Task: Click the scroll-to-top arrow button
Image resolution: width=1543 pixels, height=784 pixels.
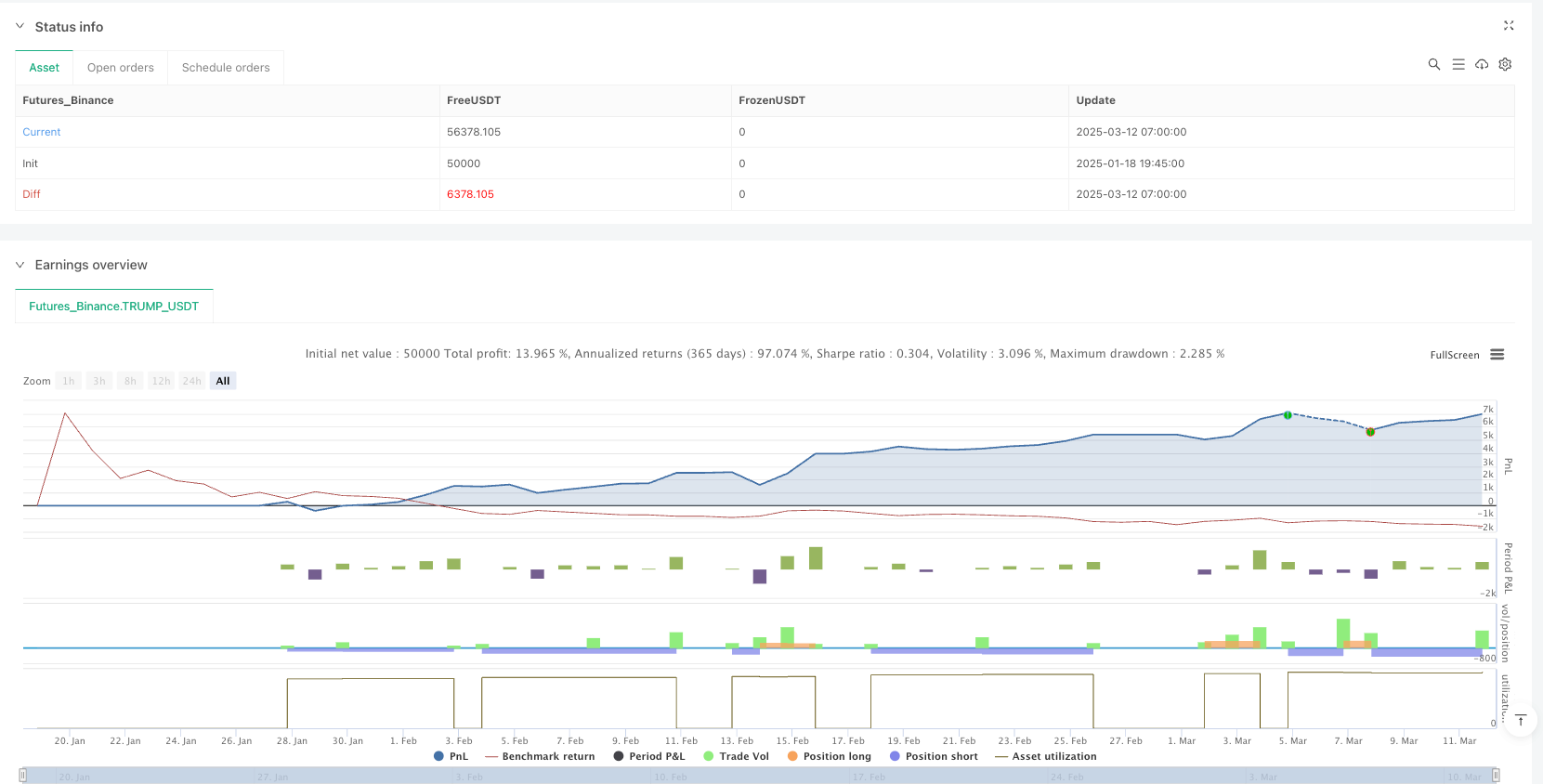Action: click(x=1520, y=720)
